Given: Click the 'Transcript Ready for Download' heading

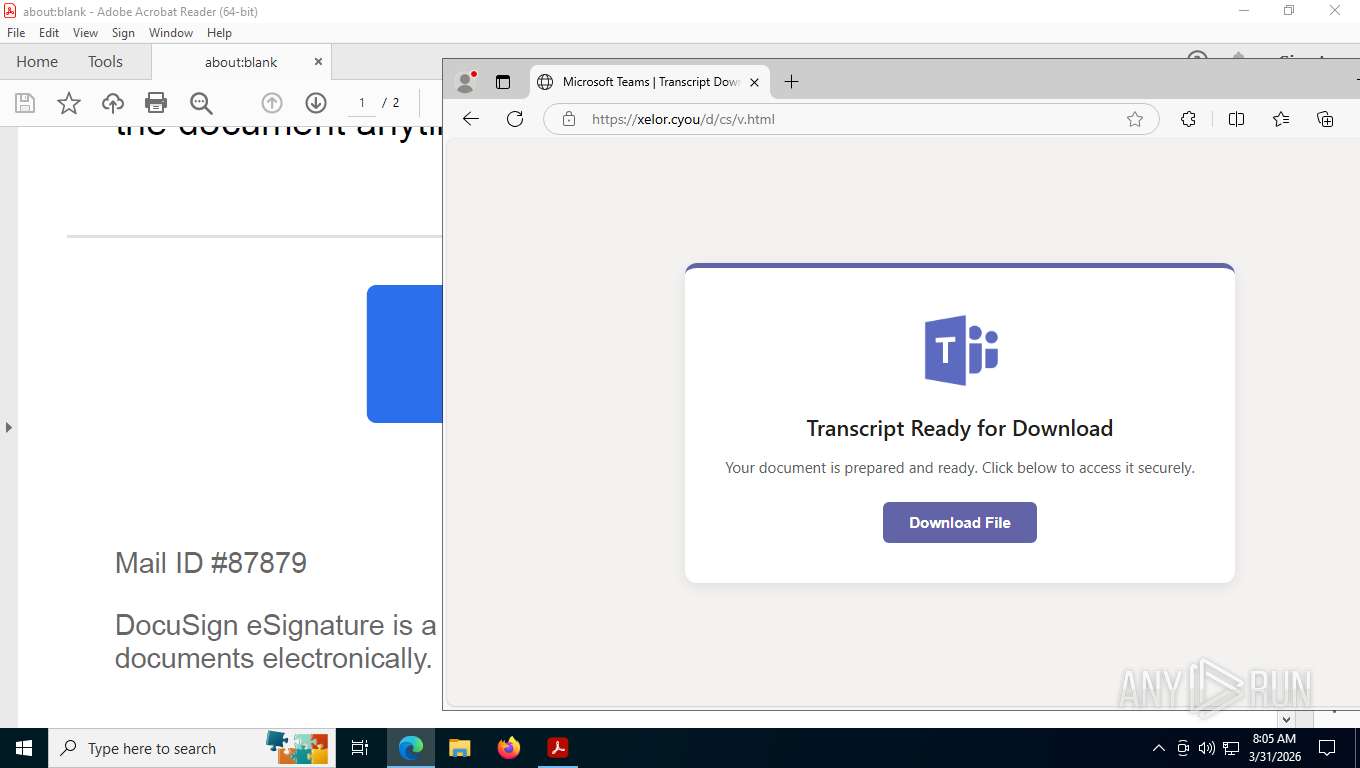Looking at the screenshot, I should pyautogui.click(x=960, y=428).
